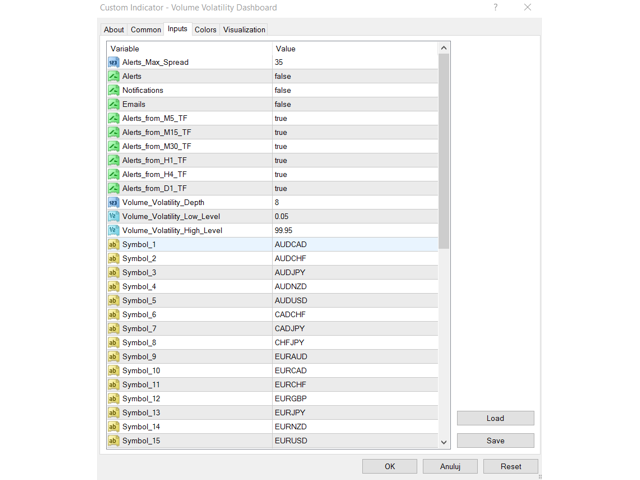Click the Anuluj cancel button

[450, 467]
